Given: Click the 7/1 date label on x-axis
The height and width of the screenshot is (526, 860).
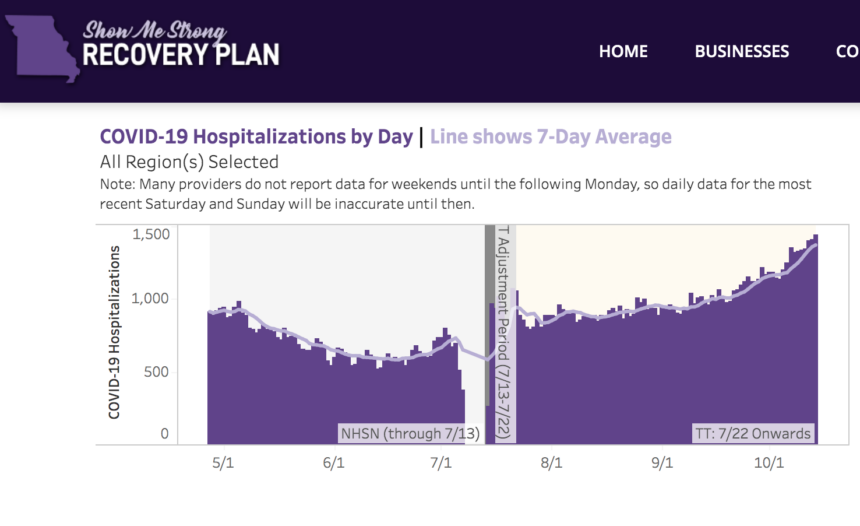Looking at the screenshot, I should click(441, 463).
